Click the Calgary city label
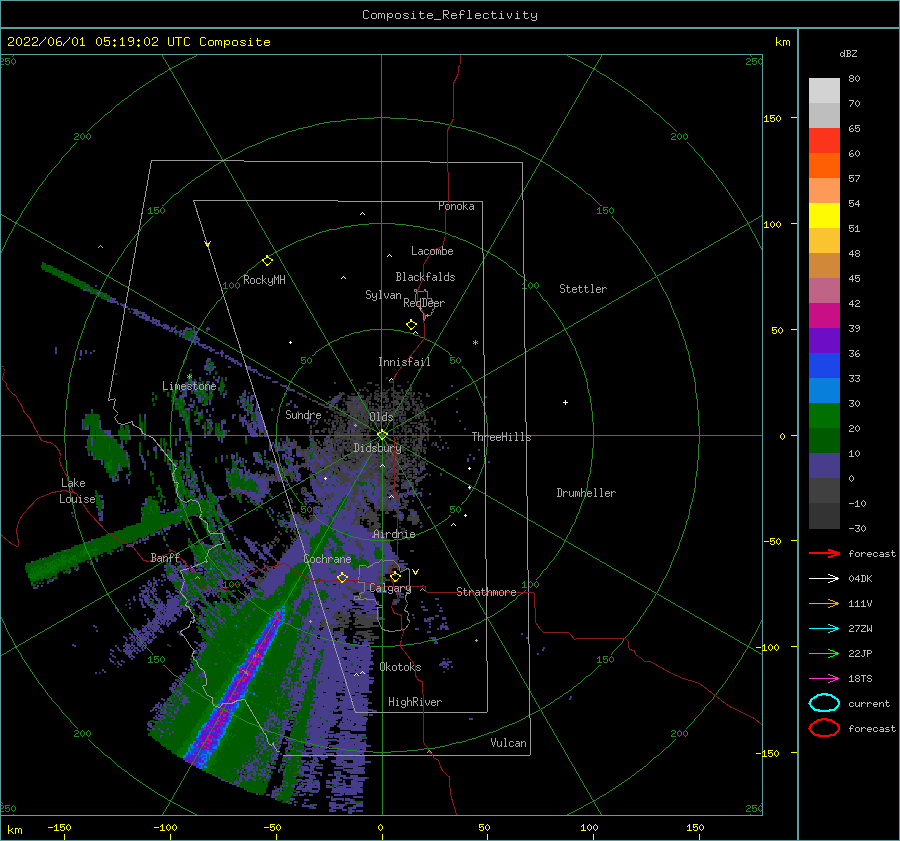 pyautogui.click(x=390, y=588)
